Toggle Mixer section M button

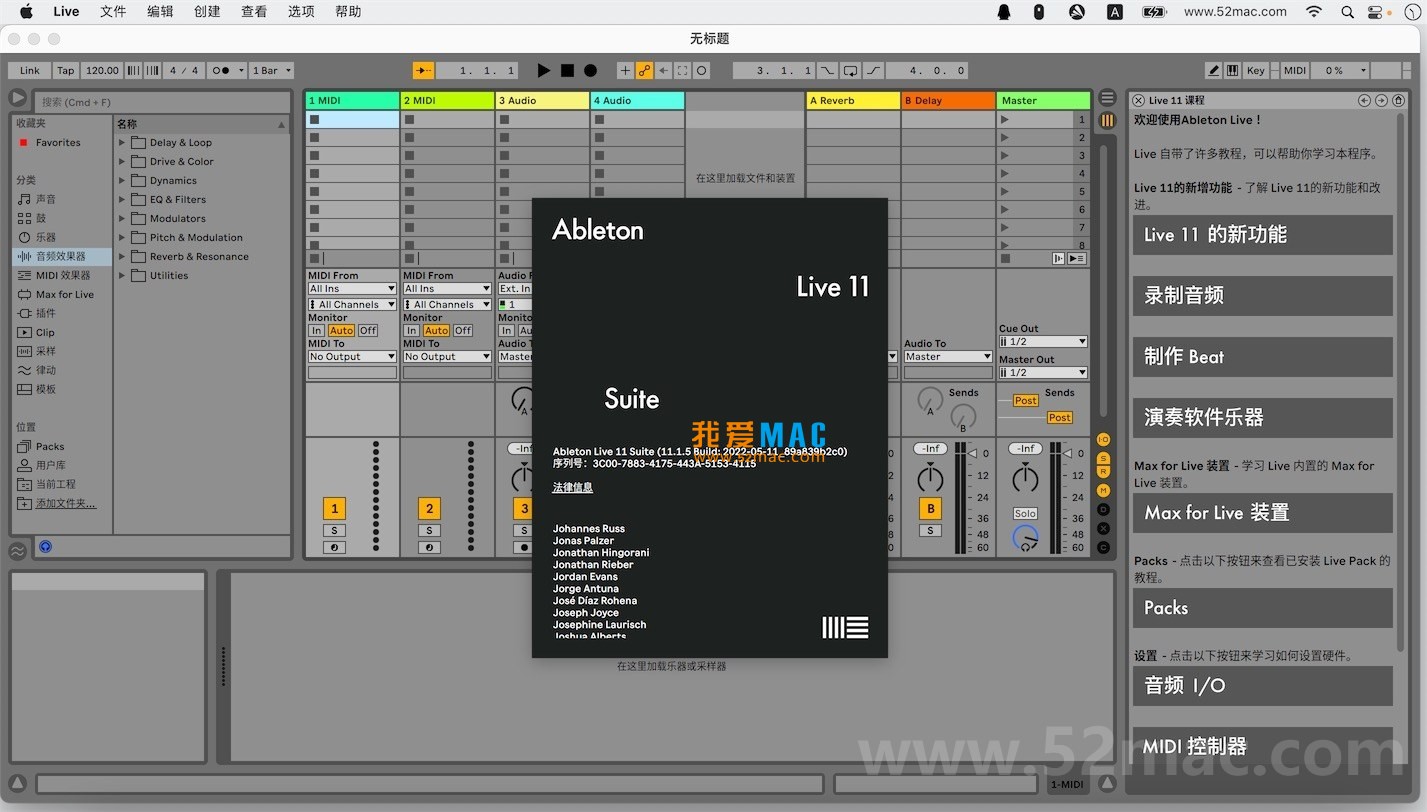[x=1104, y=490]
